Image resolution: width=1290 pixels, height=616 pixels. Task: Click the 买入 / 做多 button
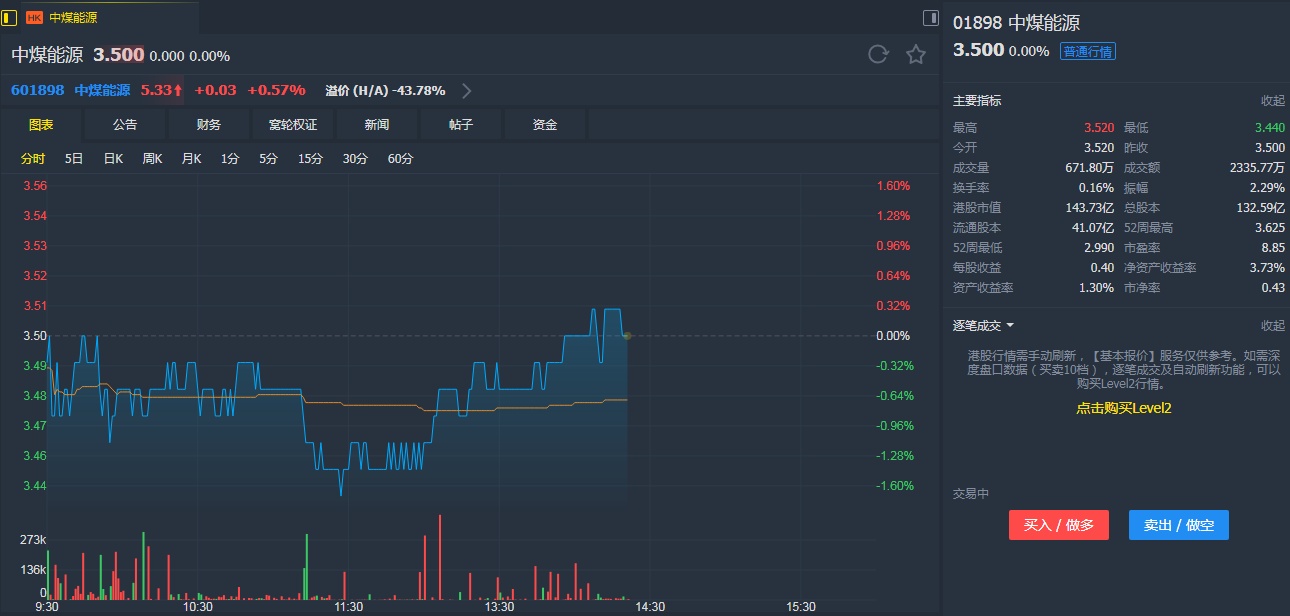coord(1058,525)
